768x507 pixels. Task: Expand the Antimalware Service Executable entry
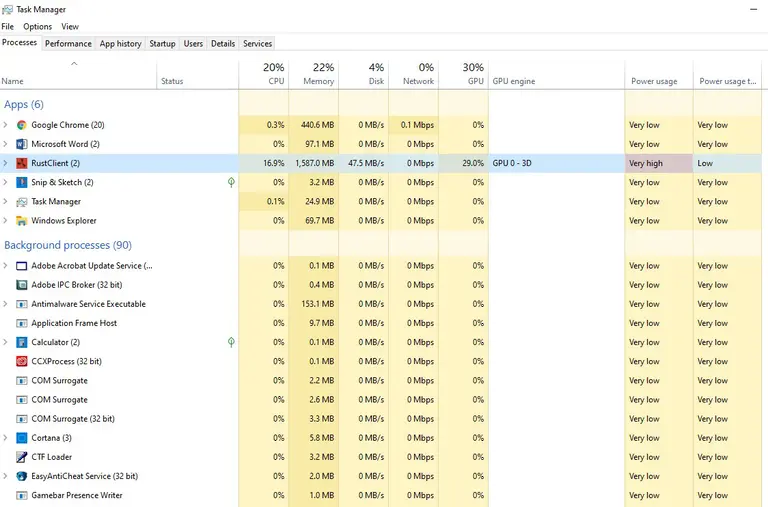pos(5,304)
